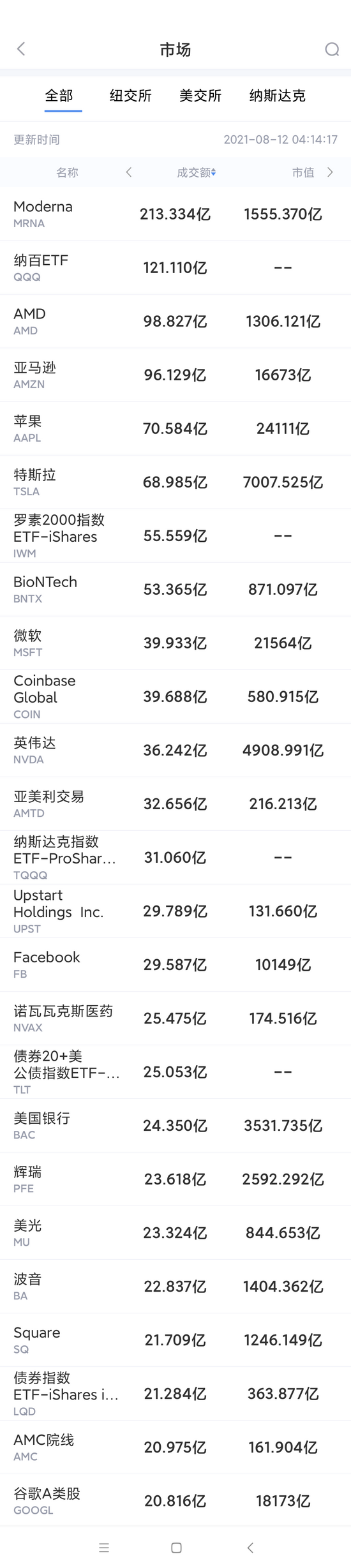Open the 英伟达 NVDA stock row
This screenshot has width=351, height=1568.
(x=175, y=750)
